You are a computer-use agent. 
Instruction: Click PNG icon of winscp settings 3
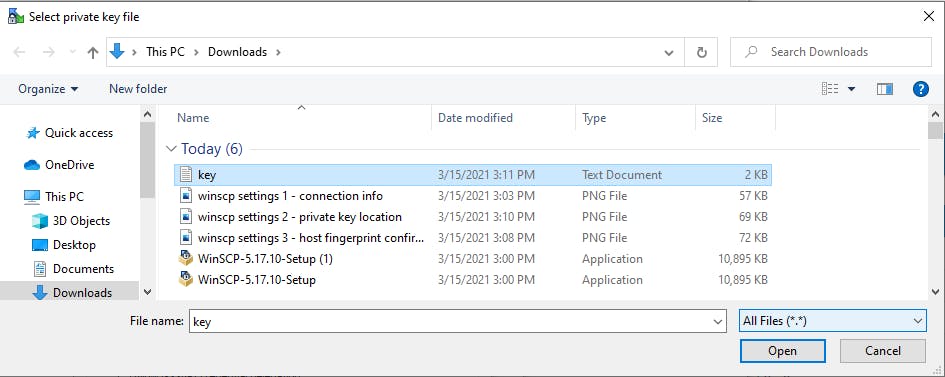click(186, 238)
